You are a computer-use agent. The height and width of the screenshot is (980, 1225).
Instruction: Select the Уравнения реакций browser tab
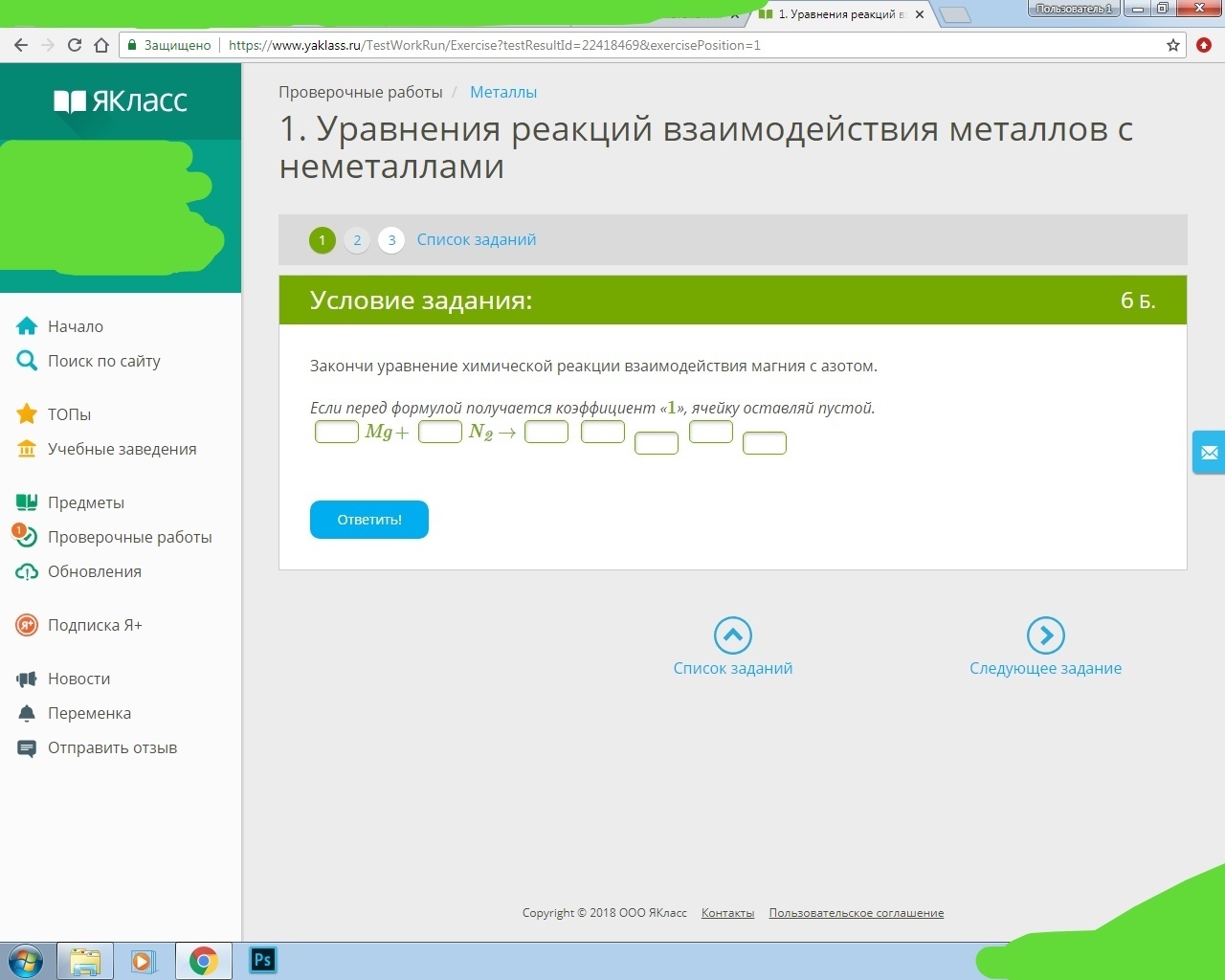[x=841, y=14]
